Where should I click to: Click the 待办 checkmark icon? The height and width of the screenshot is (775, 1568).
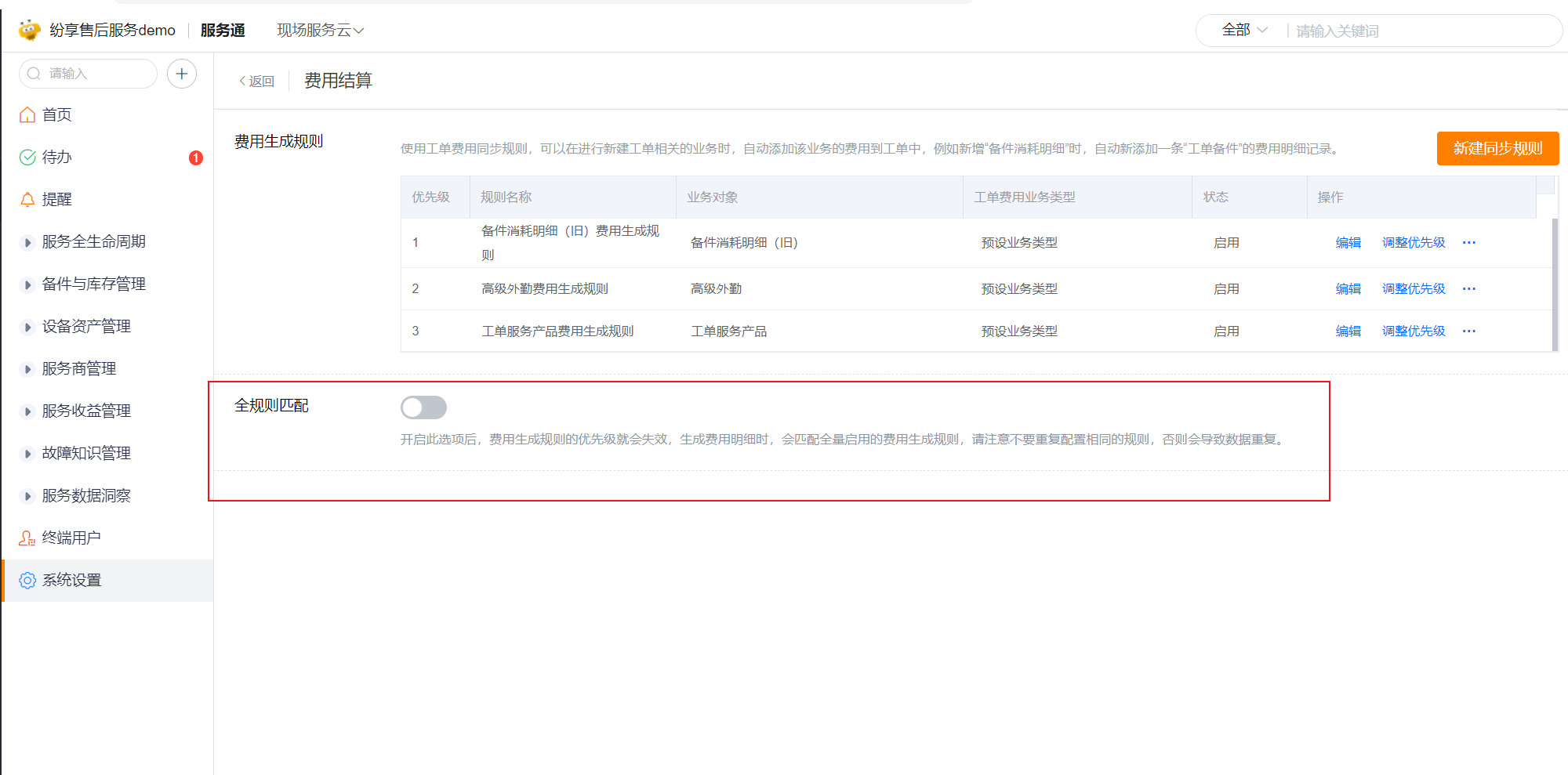coord(27,157)
